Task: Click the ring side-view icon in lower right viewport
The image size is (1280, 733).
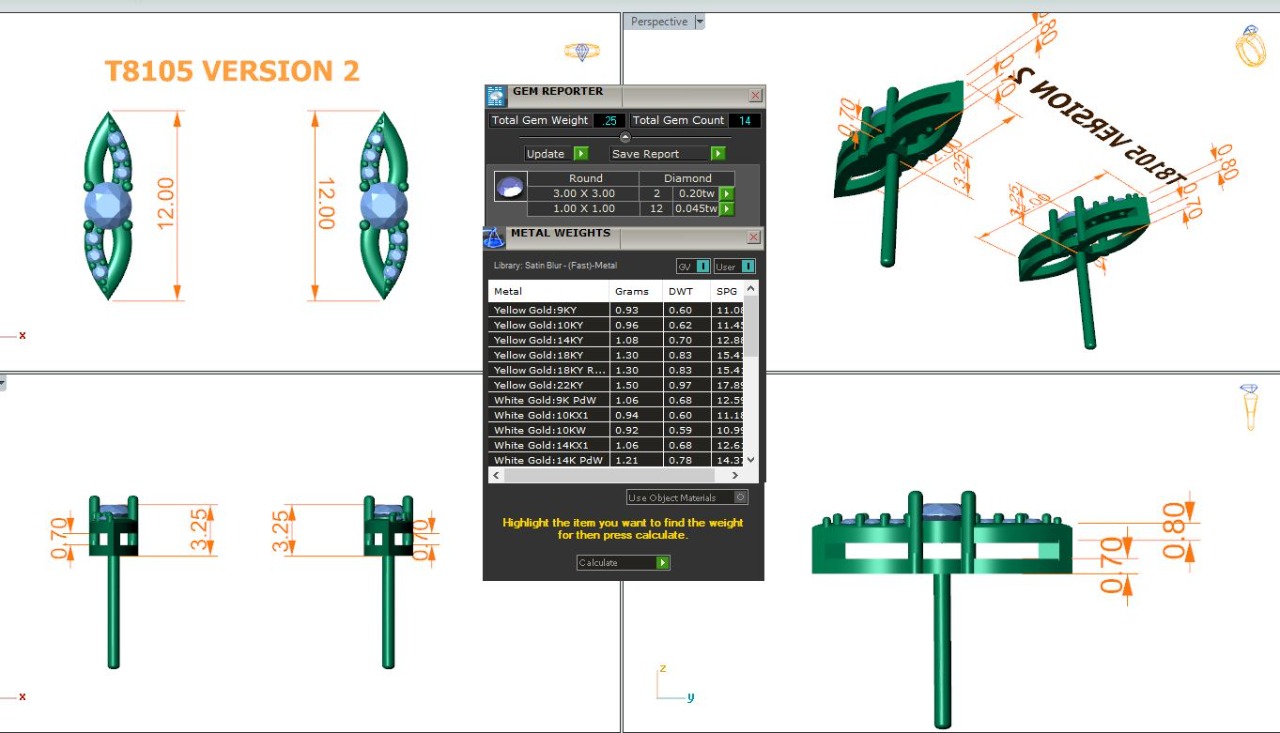Action: click(x=1249, y=406)
